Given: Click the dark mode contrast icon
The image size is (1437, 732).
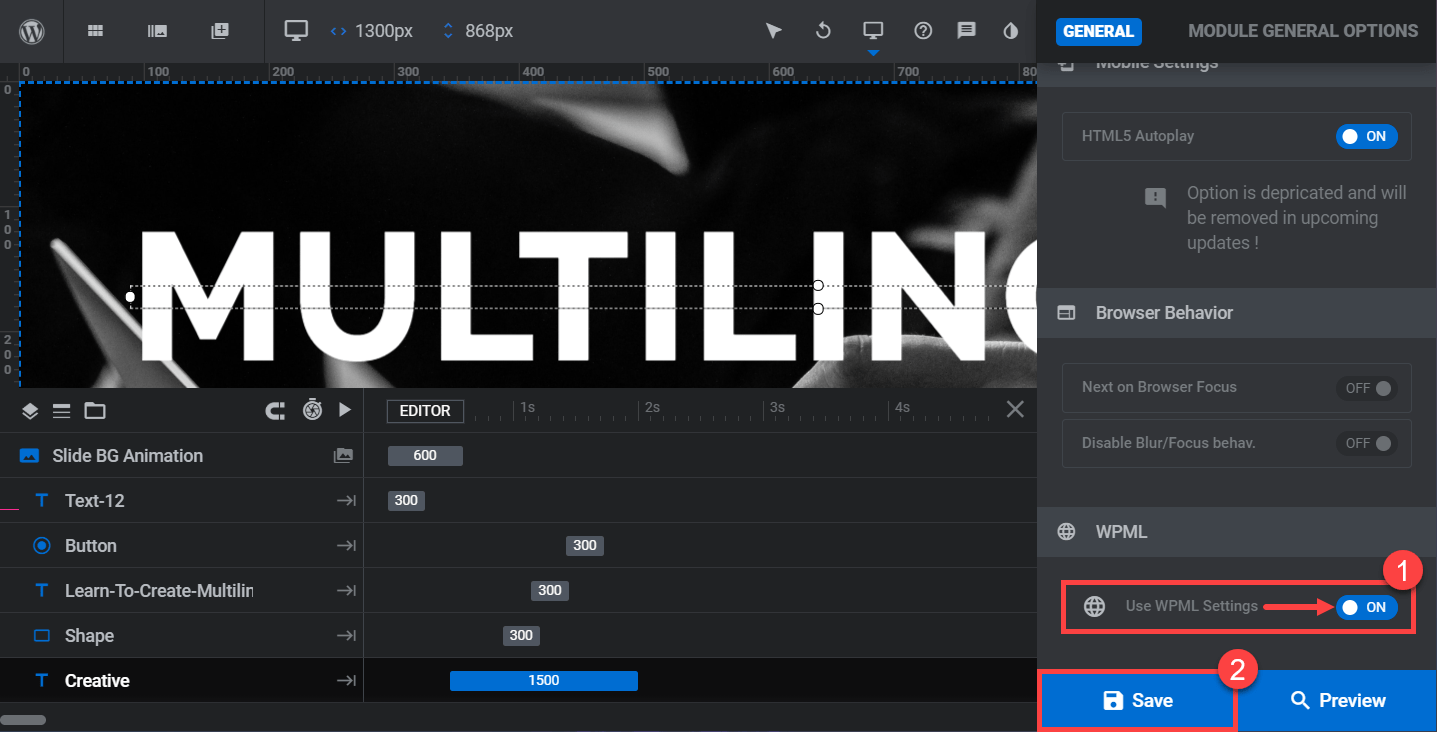Looking at the screenshot, I should tap(1010, 31).
